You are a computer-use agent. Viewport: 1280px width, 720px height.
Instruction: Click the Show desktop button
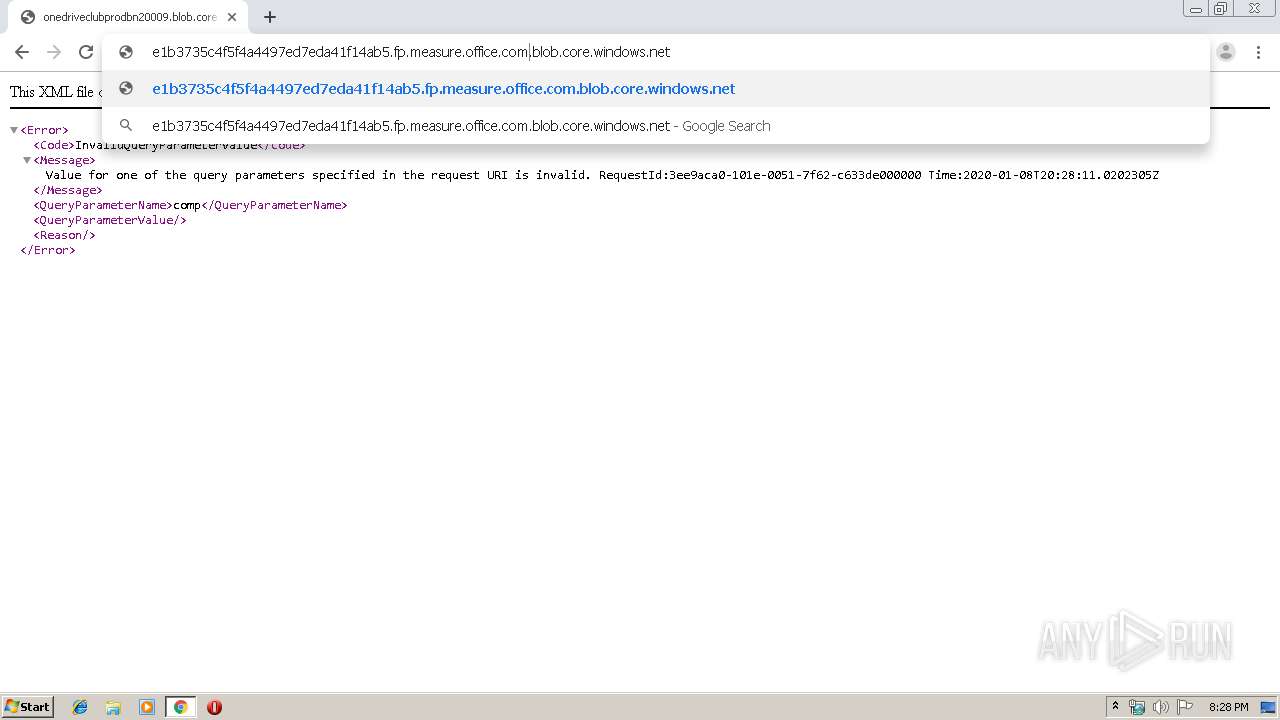pyautogui.click(x=1268, y=707)
